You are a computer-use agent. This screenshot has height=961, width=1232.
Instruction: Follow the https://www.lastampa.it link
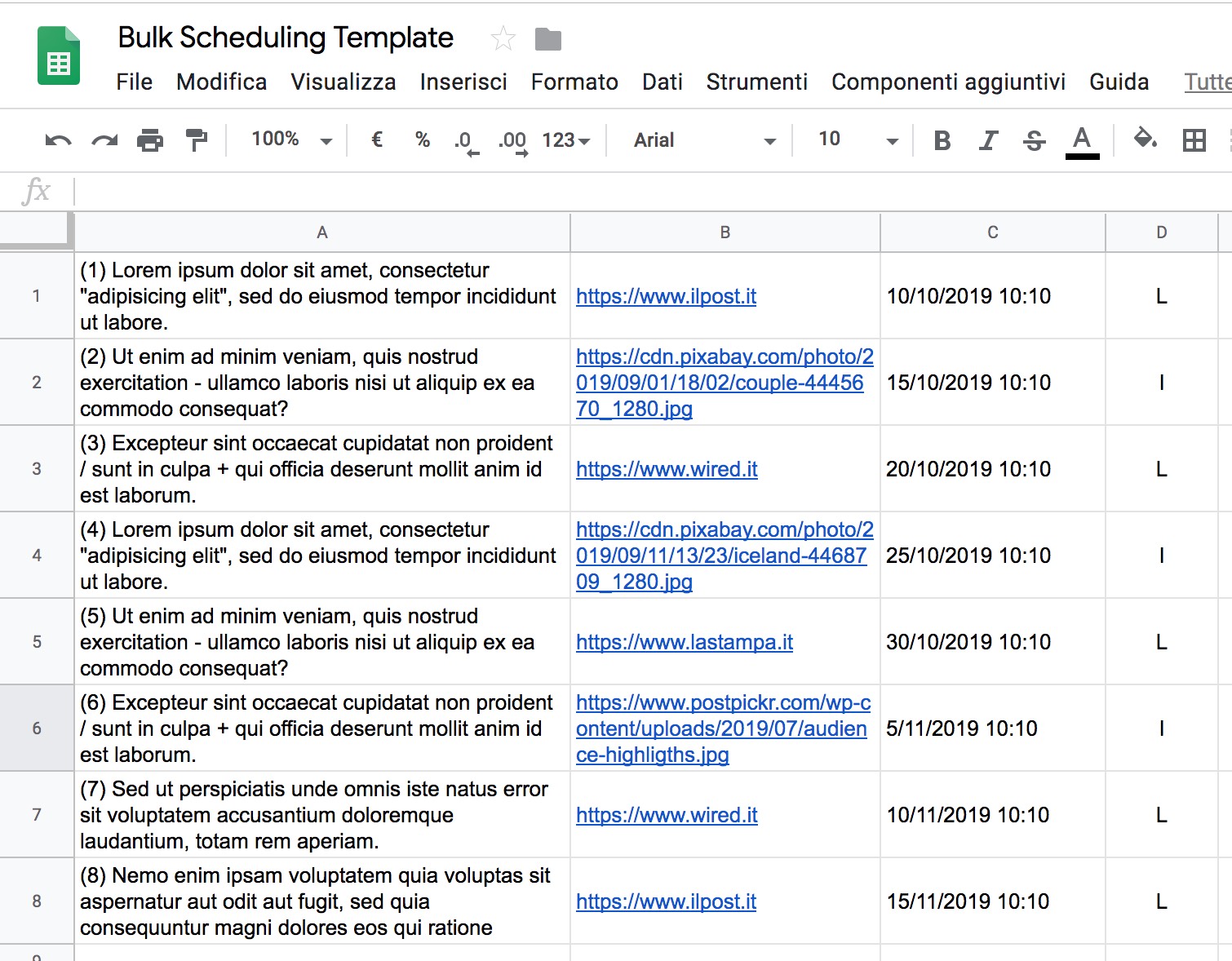tap(684, 642)
